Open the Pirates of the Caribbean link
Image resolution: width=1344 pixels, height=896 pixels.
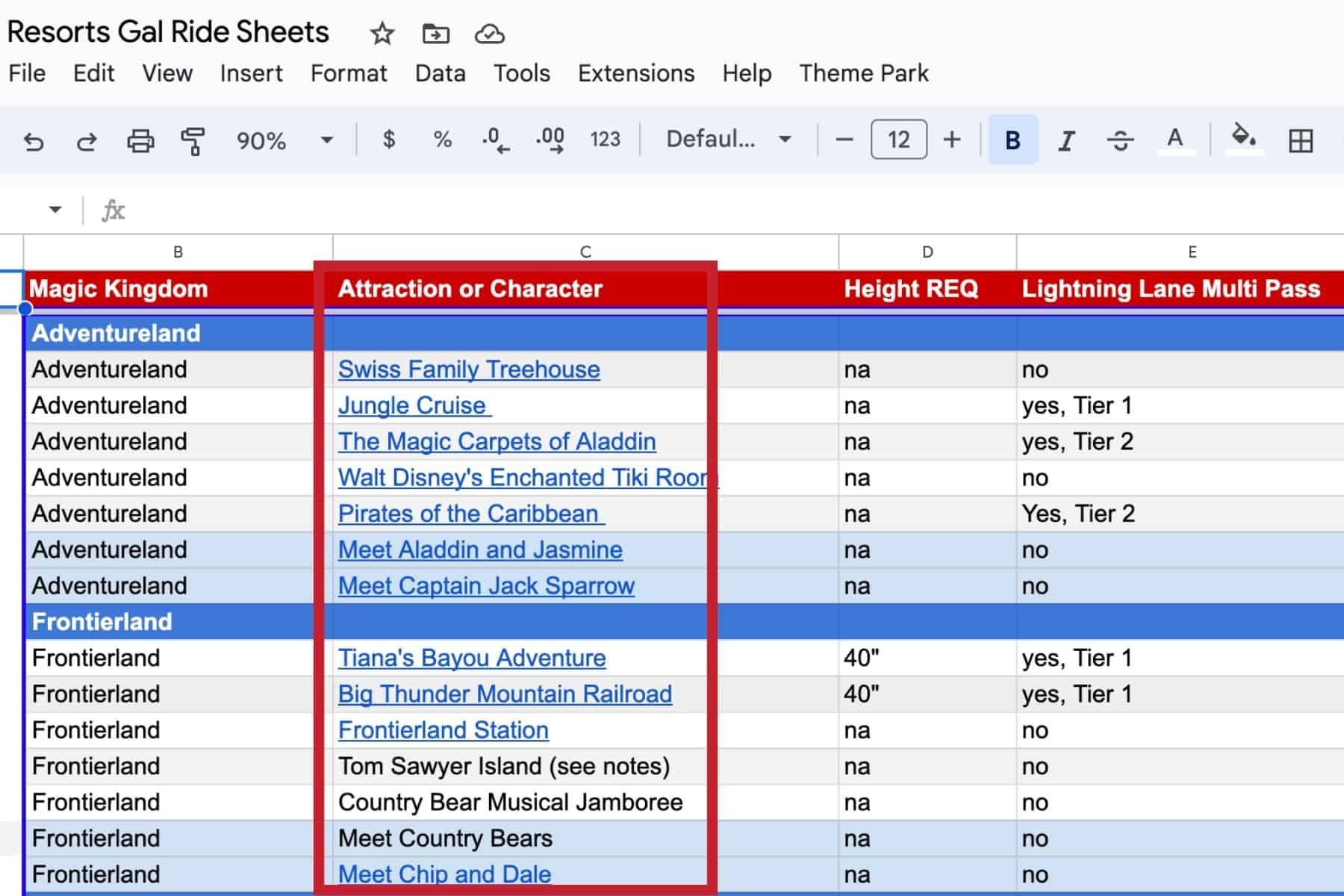point(471,514)
